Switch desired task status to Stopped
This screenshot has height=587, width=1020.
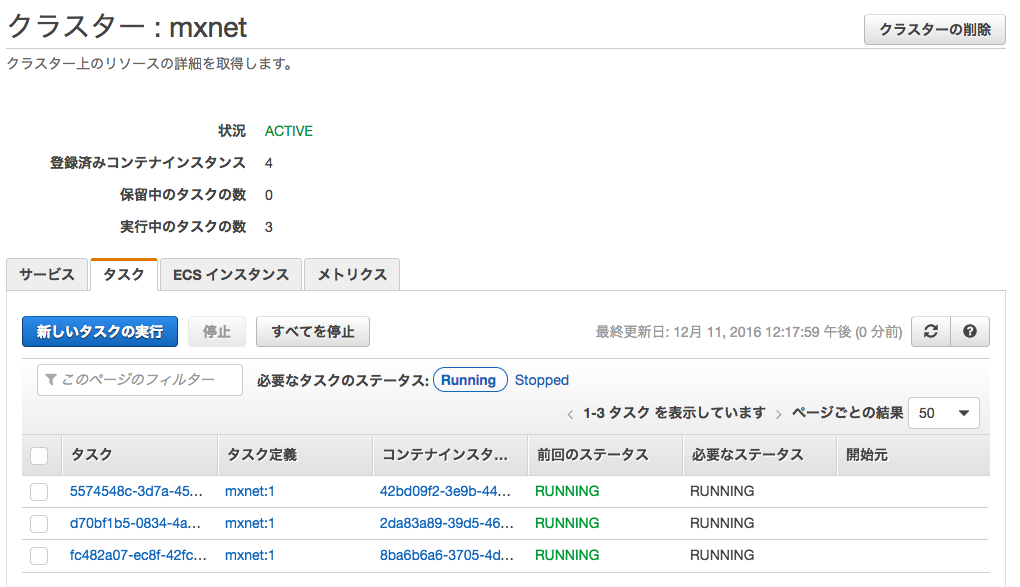(541, 380)
